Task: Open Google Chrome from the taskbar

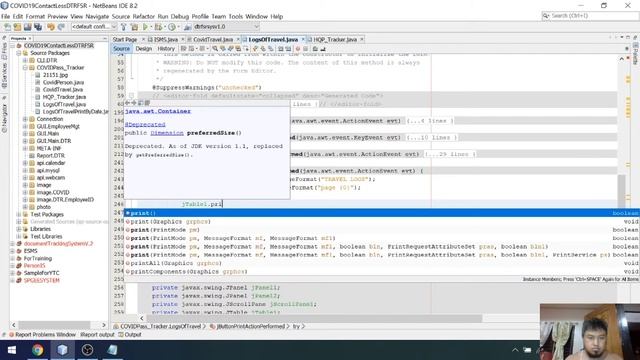Action: 38,350
